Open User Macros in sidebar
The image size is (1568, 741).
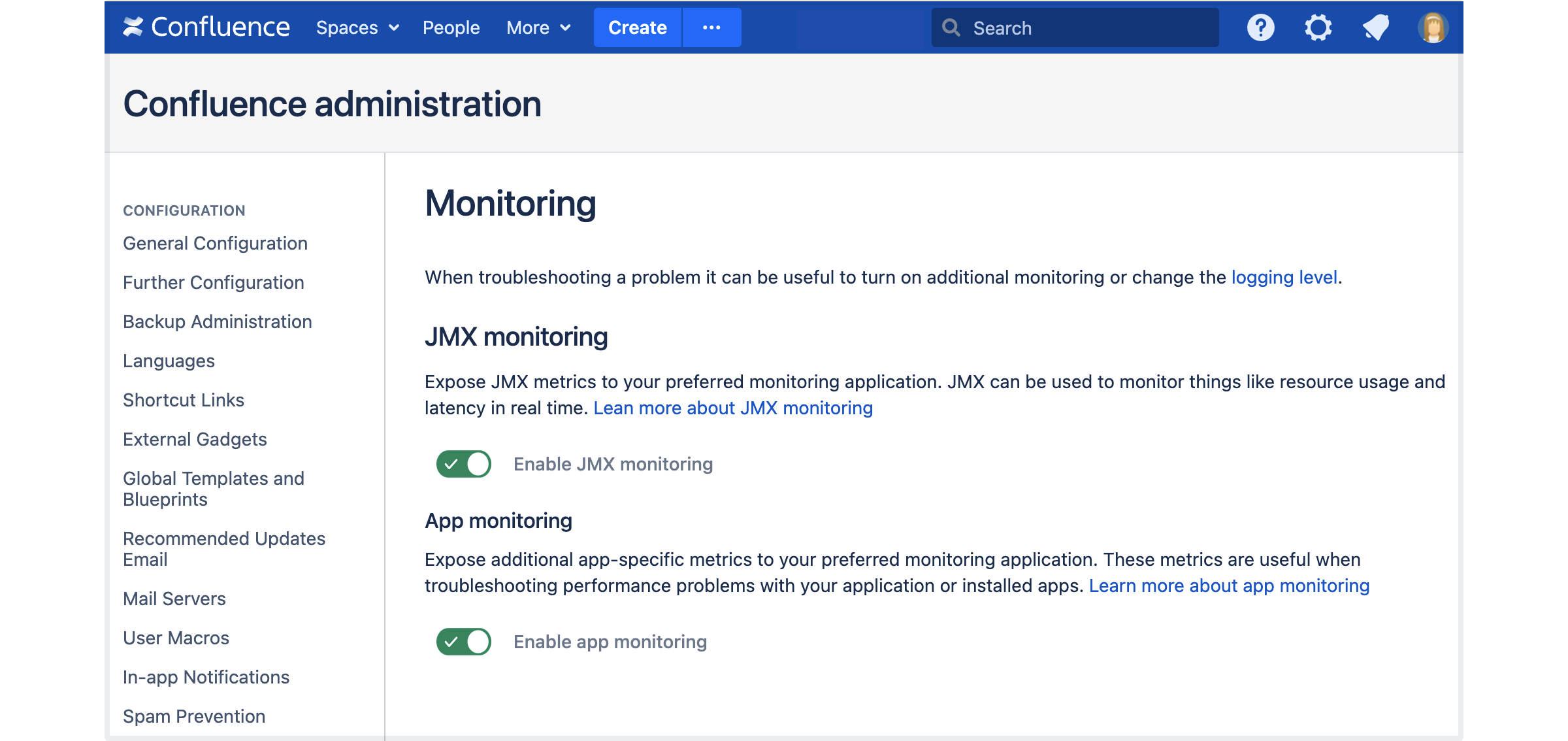(x=176, y=638)
